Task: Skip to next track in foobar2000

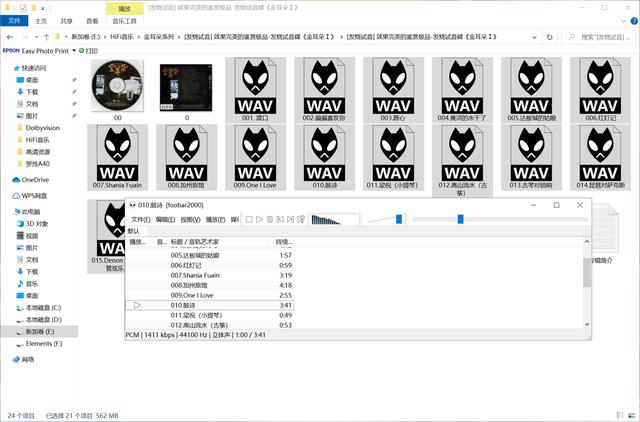Action: click(292, 219)
